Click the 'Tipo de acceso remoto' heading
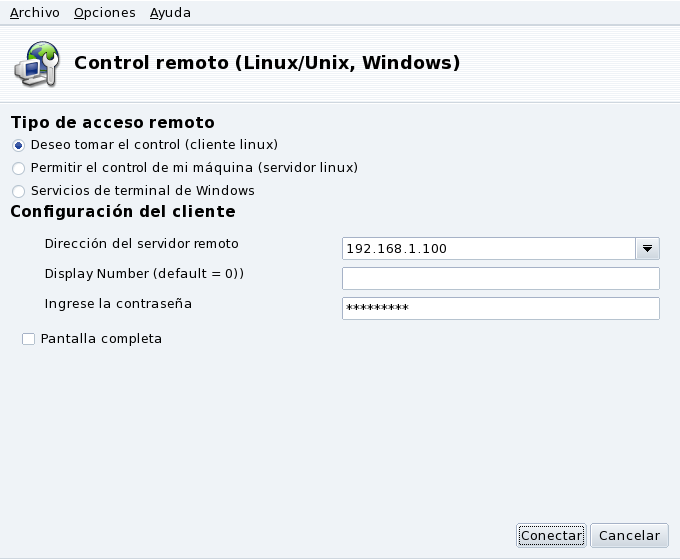This screenshot has height=560, width=680. pyautogui.click(x=112, y=123)
